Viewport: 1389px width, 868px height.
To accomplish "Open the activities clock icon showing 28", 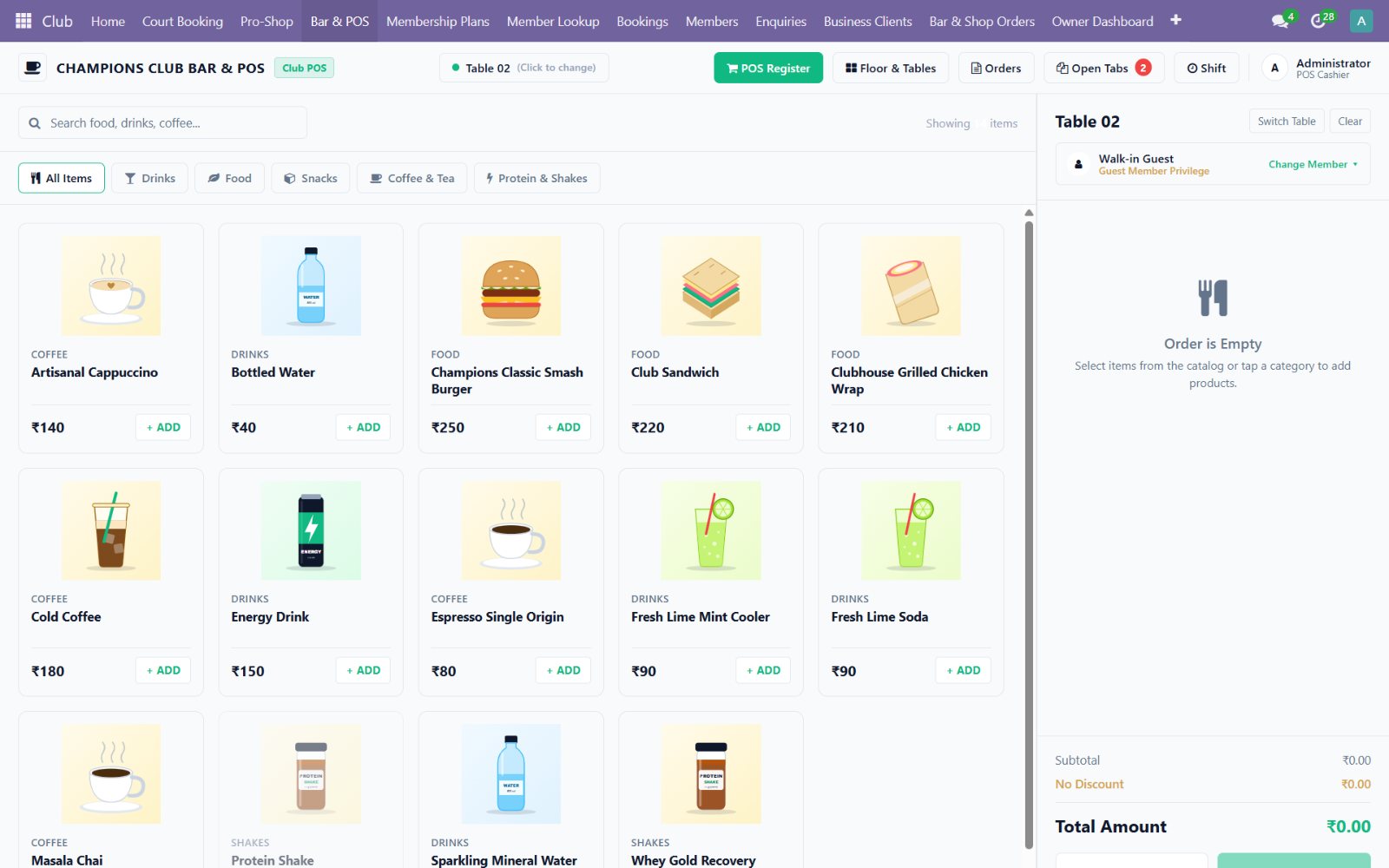I will point(1320,21).
